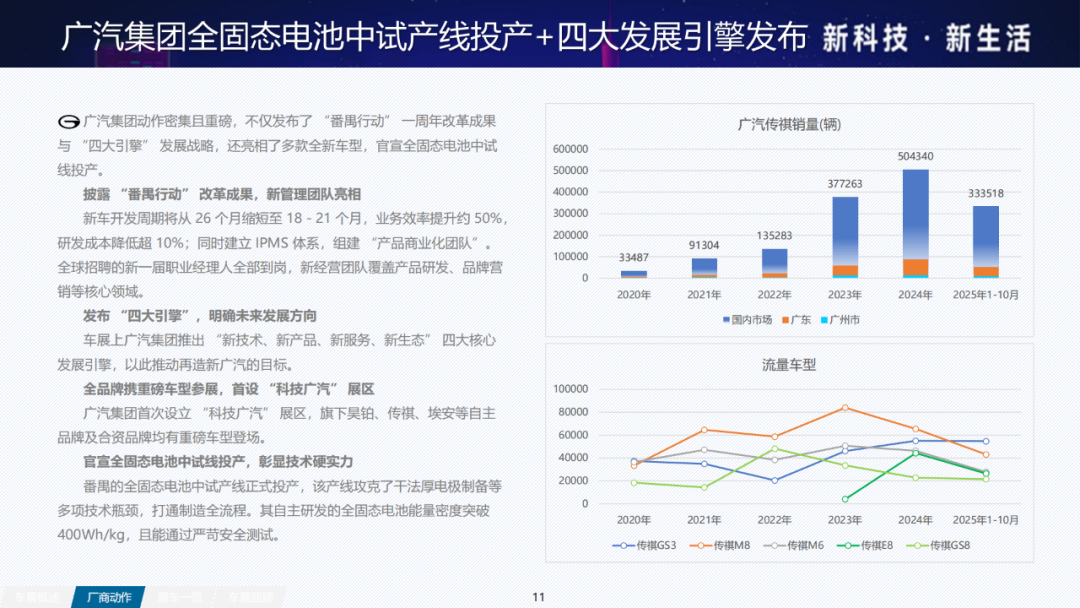1080x608 pixels.
Task: Click the 新科技 · 新生活 slogan
Action: tap(926, 37)
